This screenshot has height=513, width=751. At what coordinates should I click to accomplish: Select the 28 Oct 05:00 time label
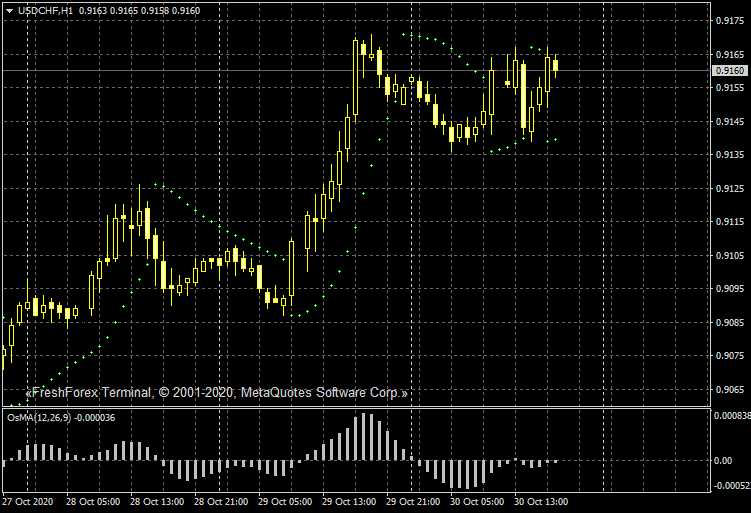93,502
